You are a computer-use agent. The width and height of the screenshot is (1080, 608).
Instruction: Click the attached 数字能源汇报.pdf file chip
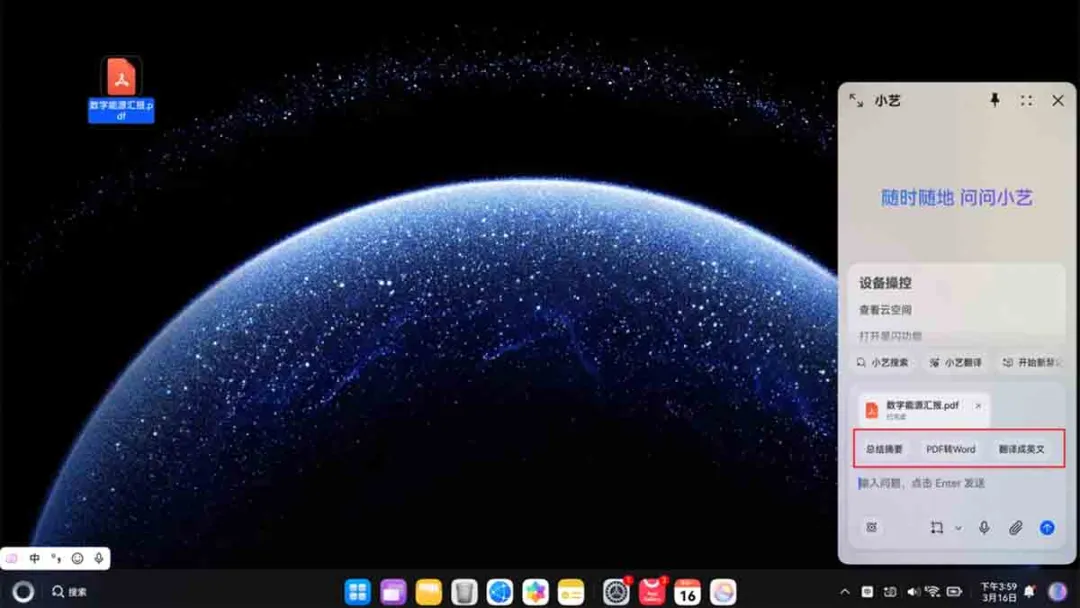coord(923,410)
